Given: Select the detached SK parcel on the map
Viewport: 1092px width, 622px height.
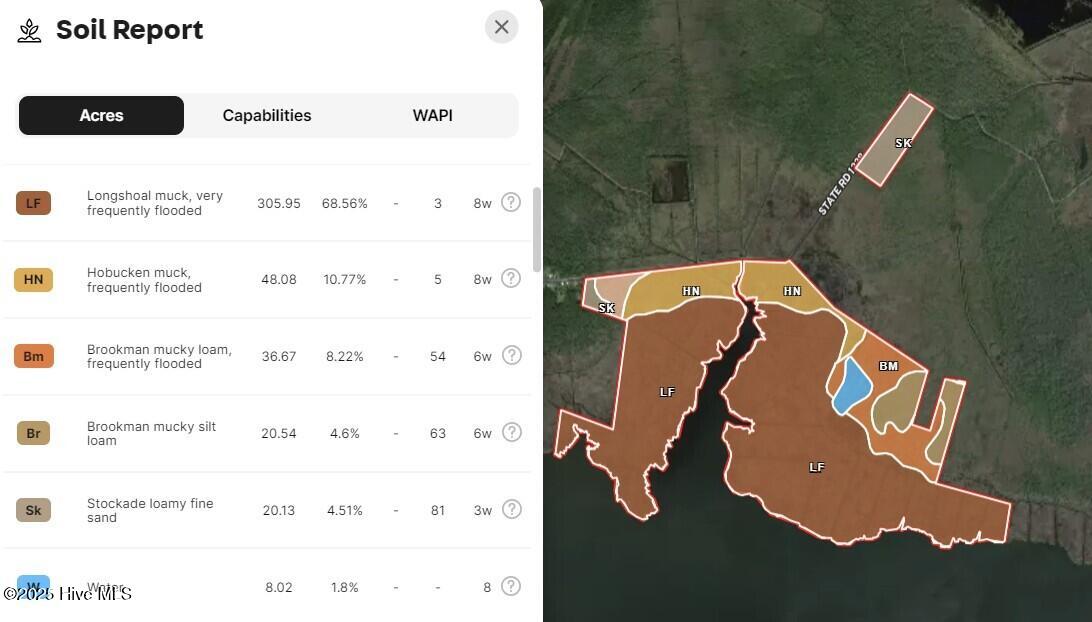Looking at the screenshot, I should point(894,140).
